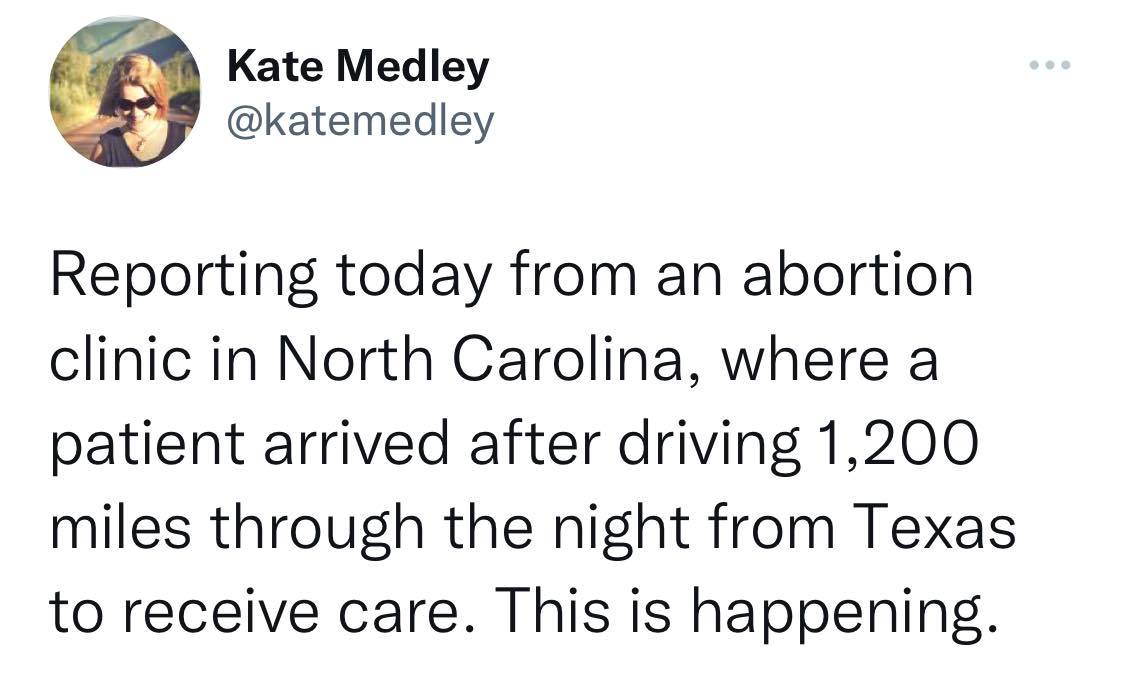The image size is (1125, 687).
Task: Click the word "Texas" in the tweet
Action: click(936, 526)
